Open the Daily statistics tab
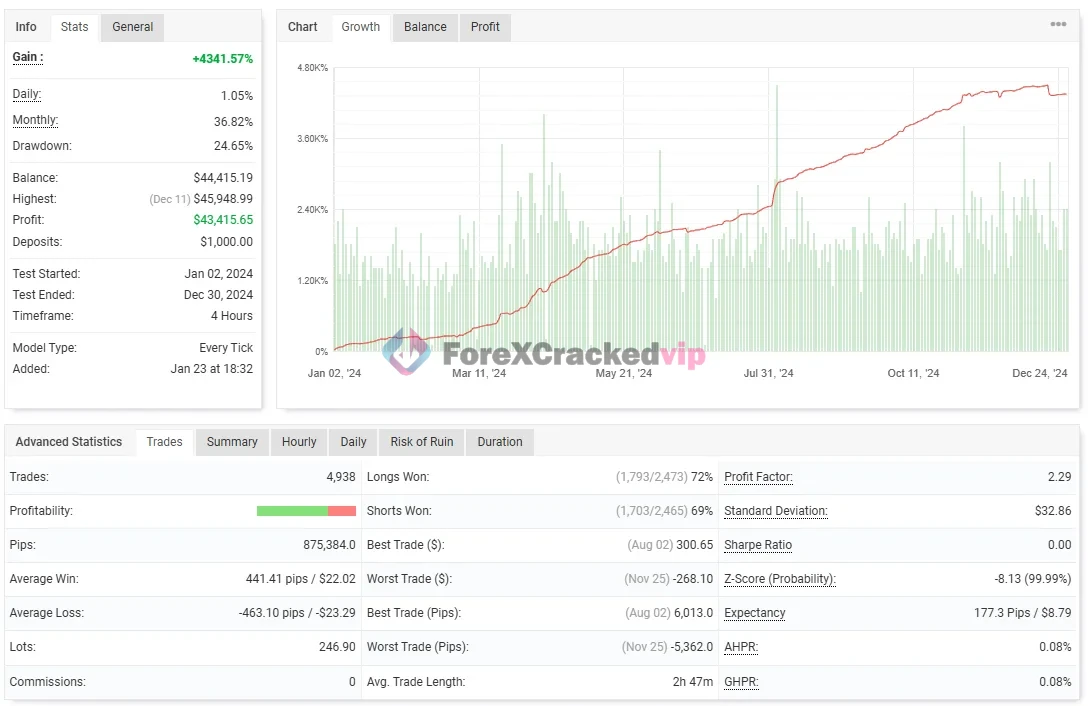The image size is (1088, 706). coord(353,442)
